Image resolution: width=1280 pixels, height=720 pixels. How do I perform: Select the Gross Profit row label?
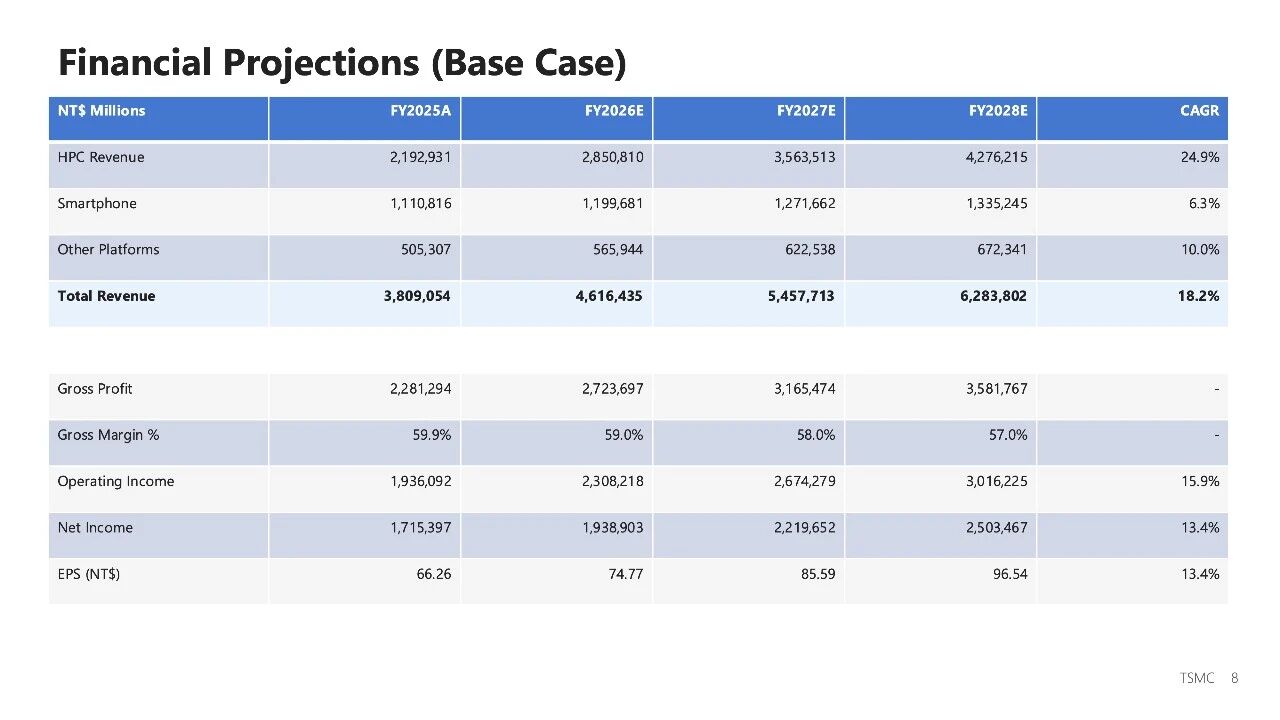tap(95, 388)
